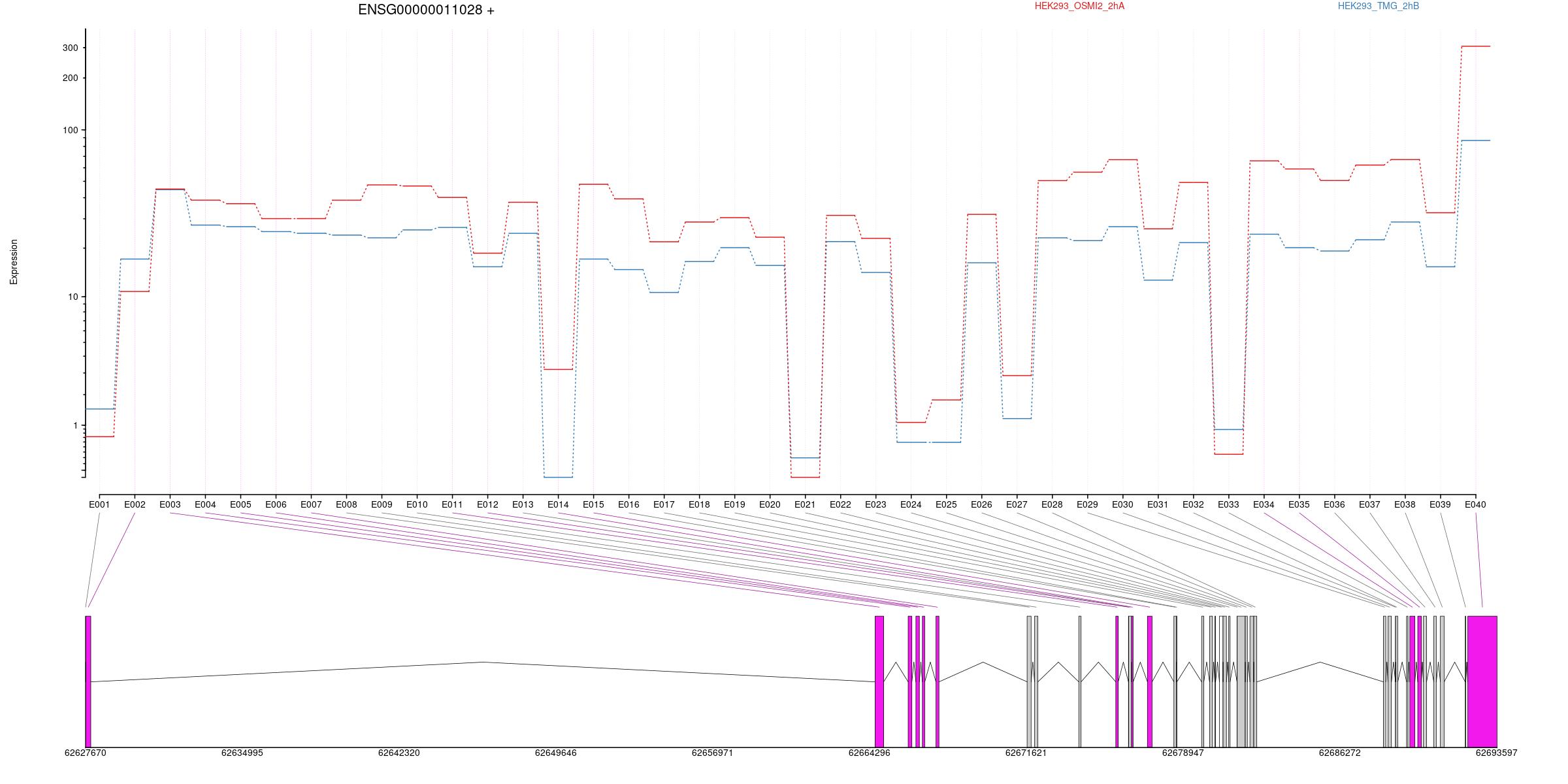The height and width of the screenshot is (784, 1568).
Task: Click genomic coordinate 62693597
Action: (x=1497, y=753)
